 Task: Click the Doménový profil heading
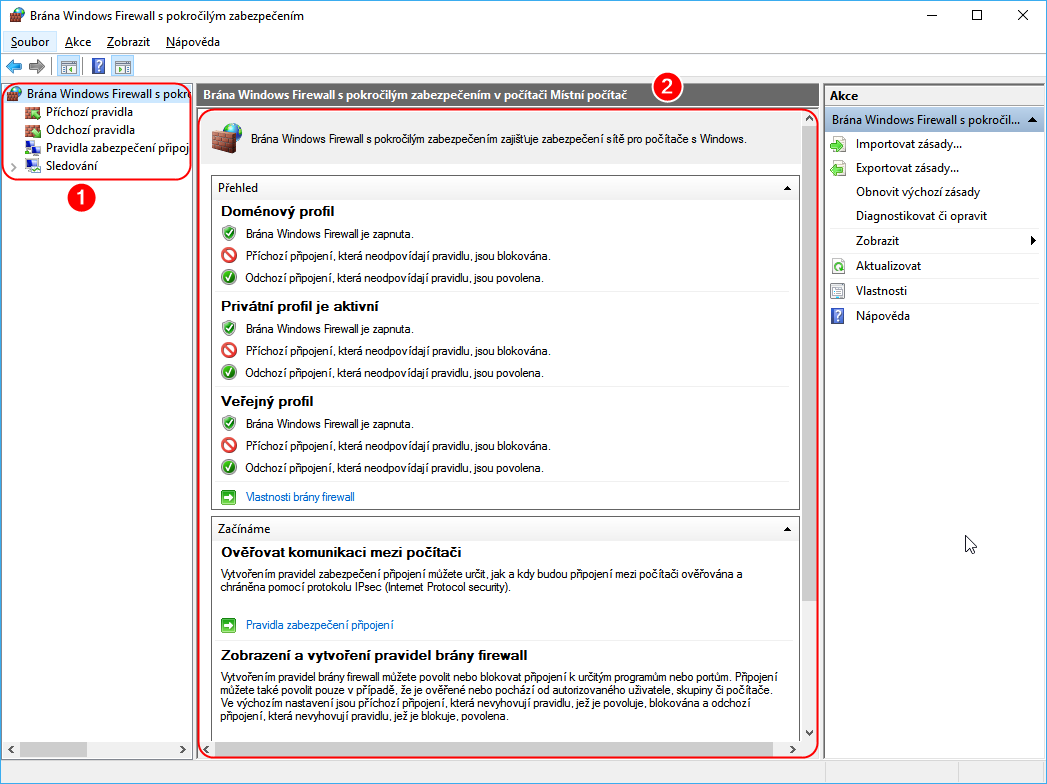(x=277, y=212)
